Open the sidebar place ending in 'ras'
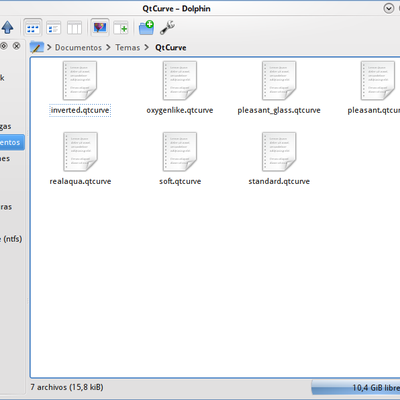Image resolution: width=400 pixels, height=400 pixels. 6,207
